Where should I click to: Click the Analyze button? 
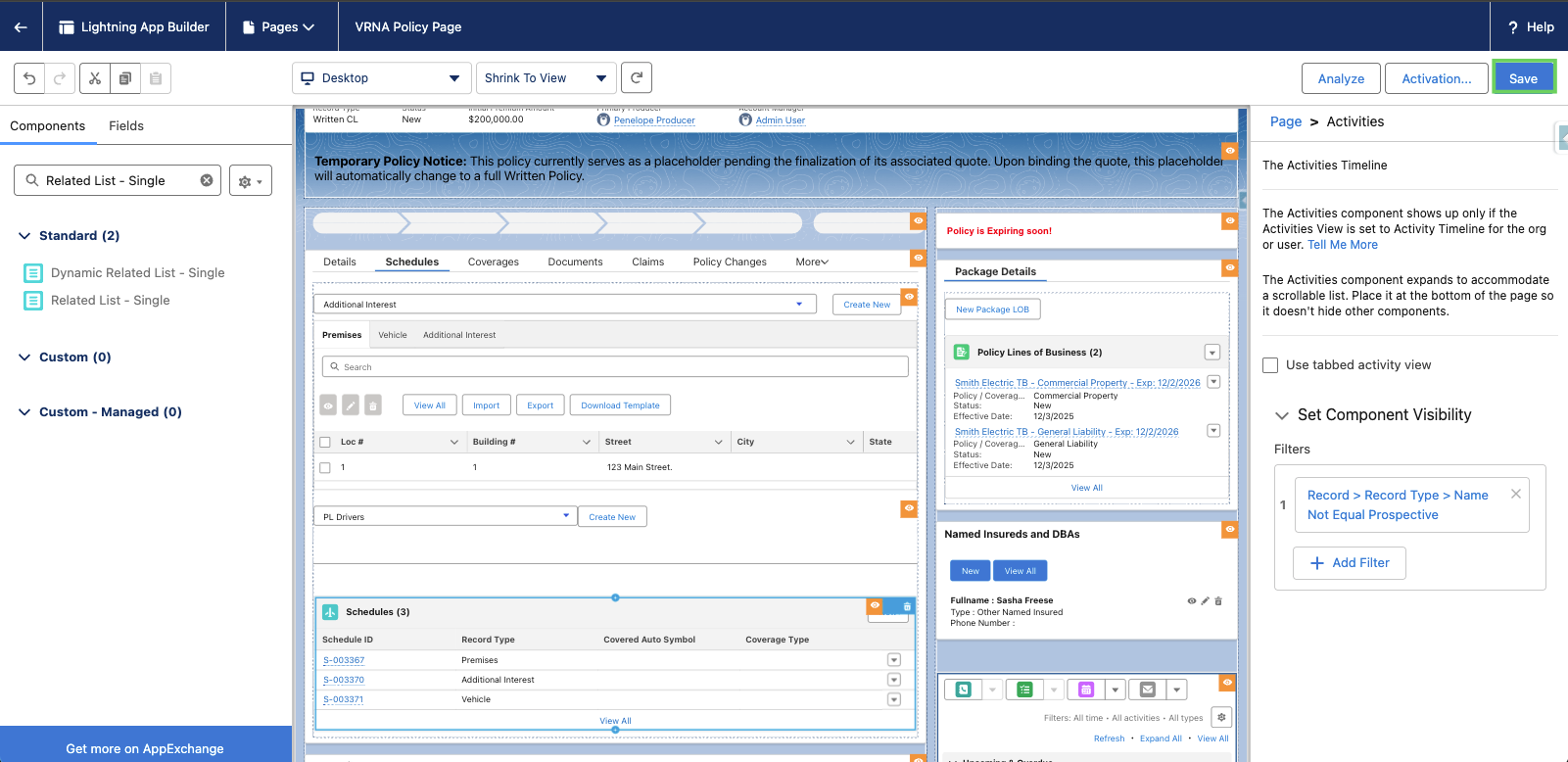1342,78
